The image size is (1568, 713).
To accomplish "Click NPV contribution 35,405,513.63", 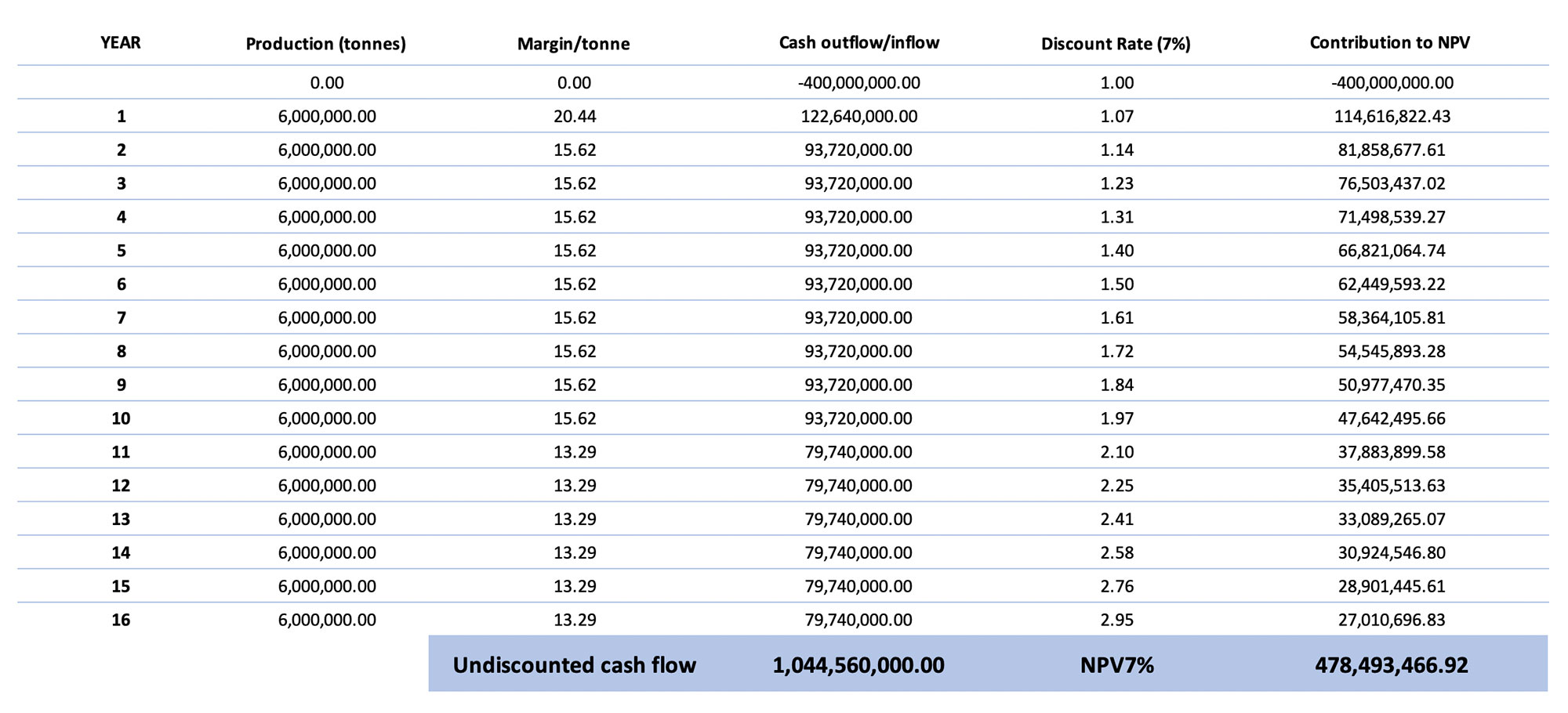I will (1392, 486).
